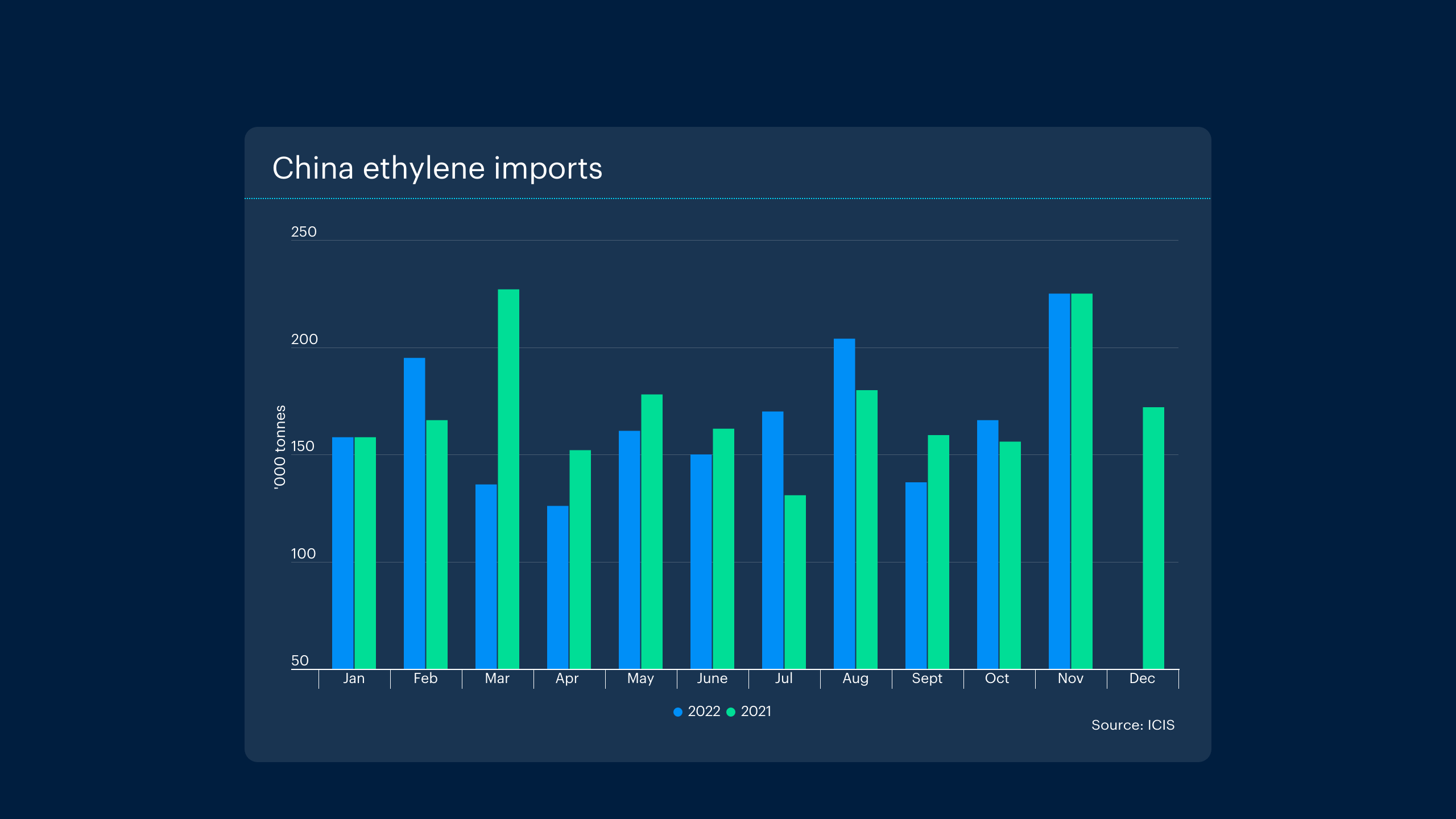Click the Source: ICIS text
Image resolution: width=1456 pixels, height=819 pixels.
[1132, 725]
